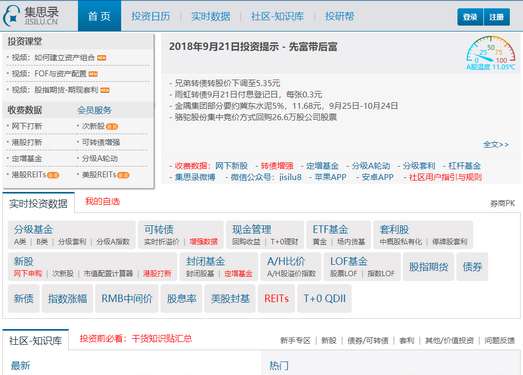Open T+0 QDII tile
Screen dimensions: 523x375
point(325,299)
